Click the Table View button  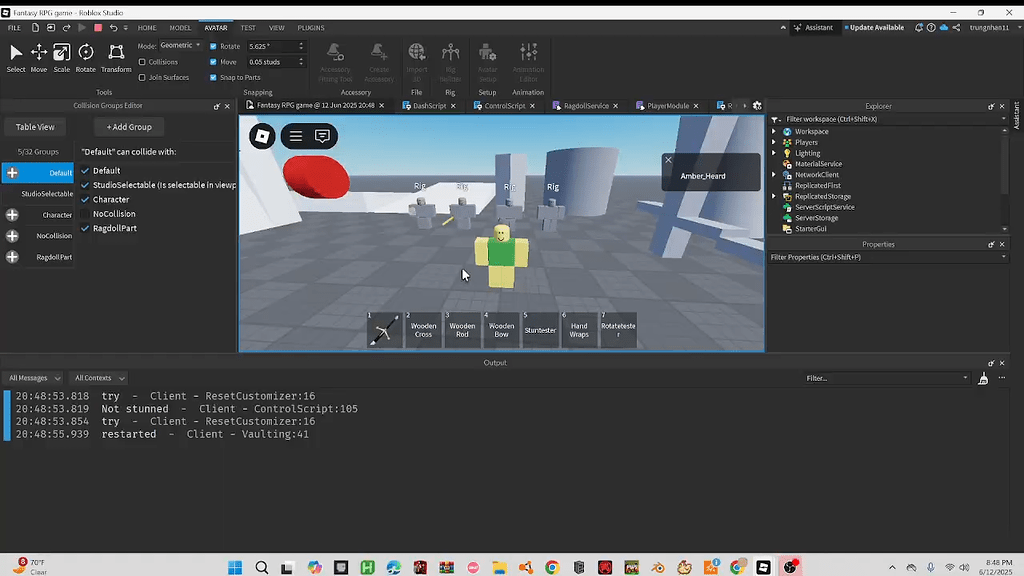tap(35, 127)
